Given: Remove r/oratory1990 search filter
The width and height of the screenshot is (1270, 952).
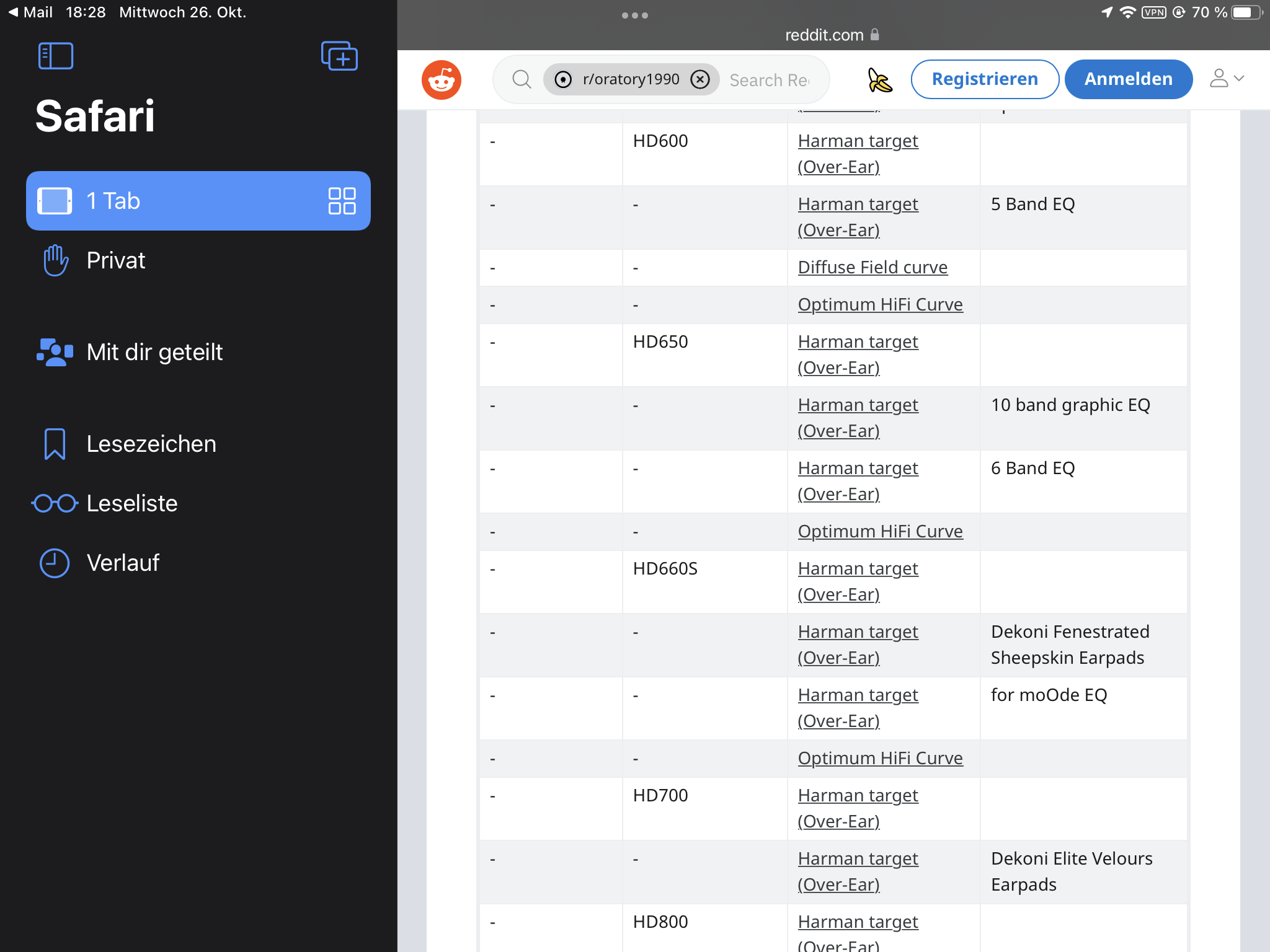Looking at the screenshot, I should click(x=700, y=79).
